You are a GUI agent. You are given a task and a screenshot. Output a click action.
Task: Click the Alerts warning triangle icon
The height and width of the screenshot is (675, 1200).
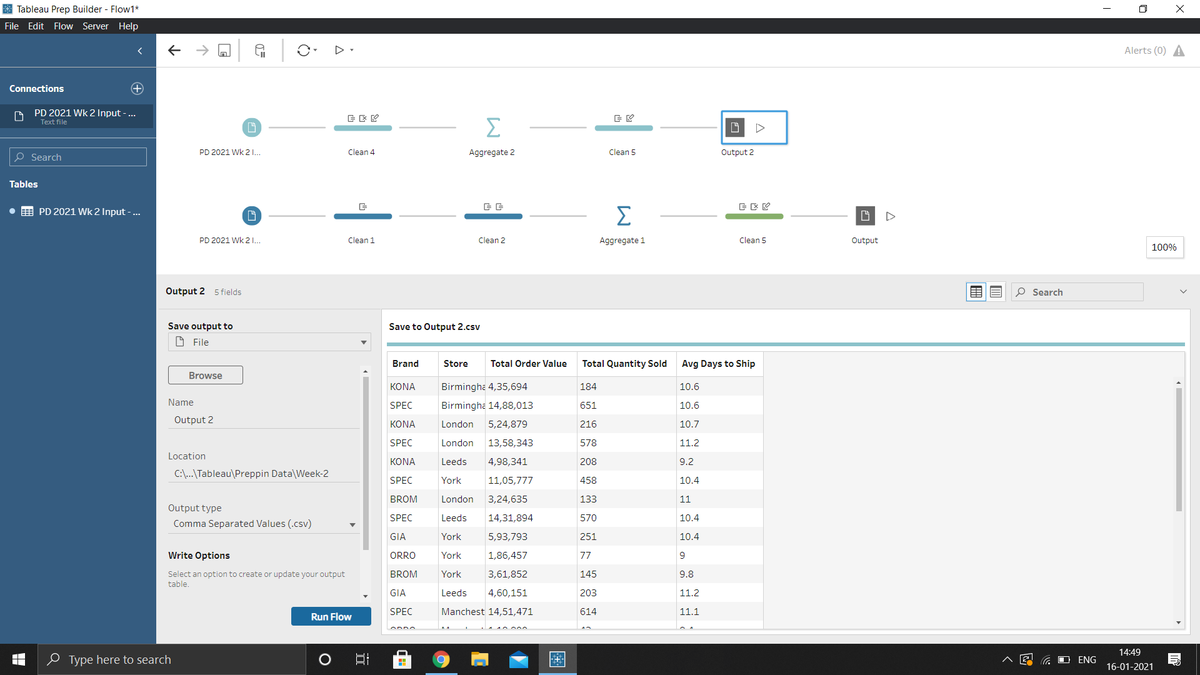[1178, 50]
